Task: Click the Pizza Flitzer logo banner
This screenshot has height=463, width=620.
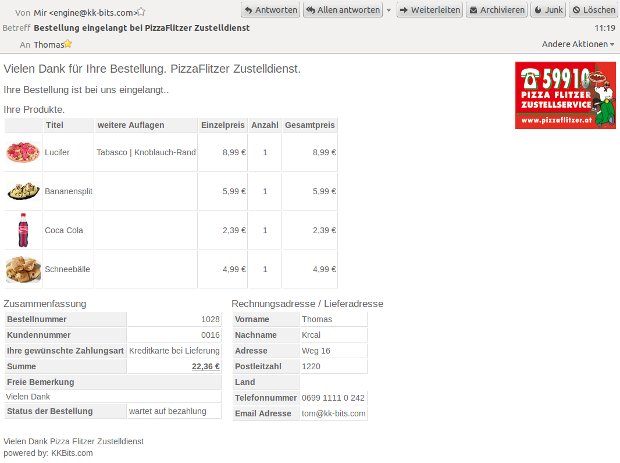Action: click(x=565, y=95)
